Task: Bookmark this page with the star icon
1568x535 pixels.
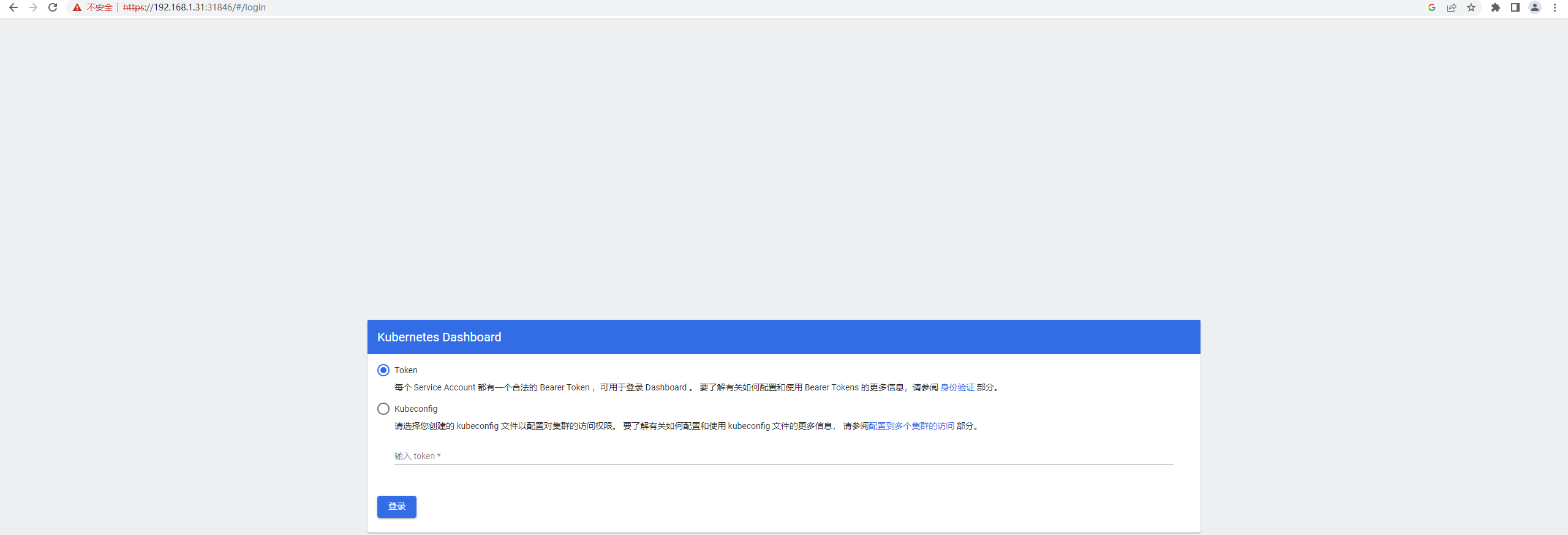Action: click(1471, 7)
